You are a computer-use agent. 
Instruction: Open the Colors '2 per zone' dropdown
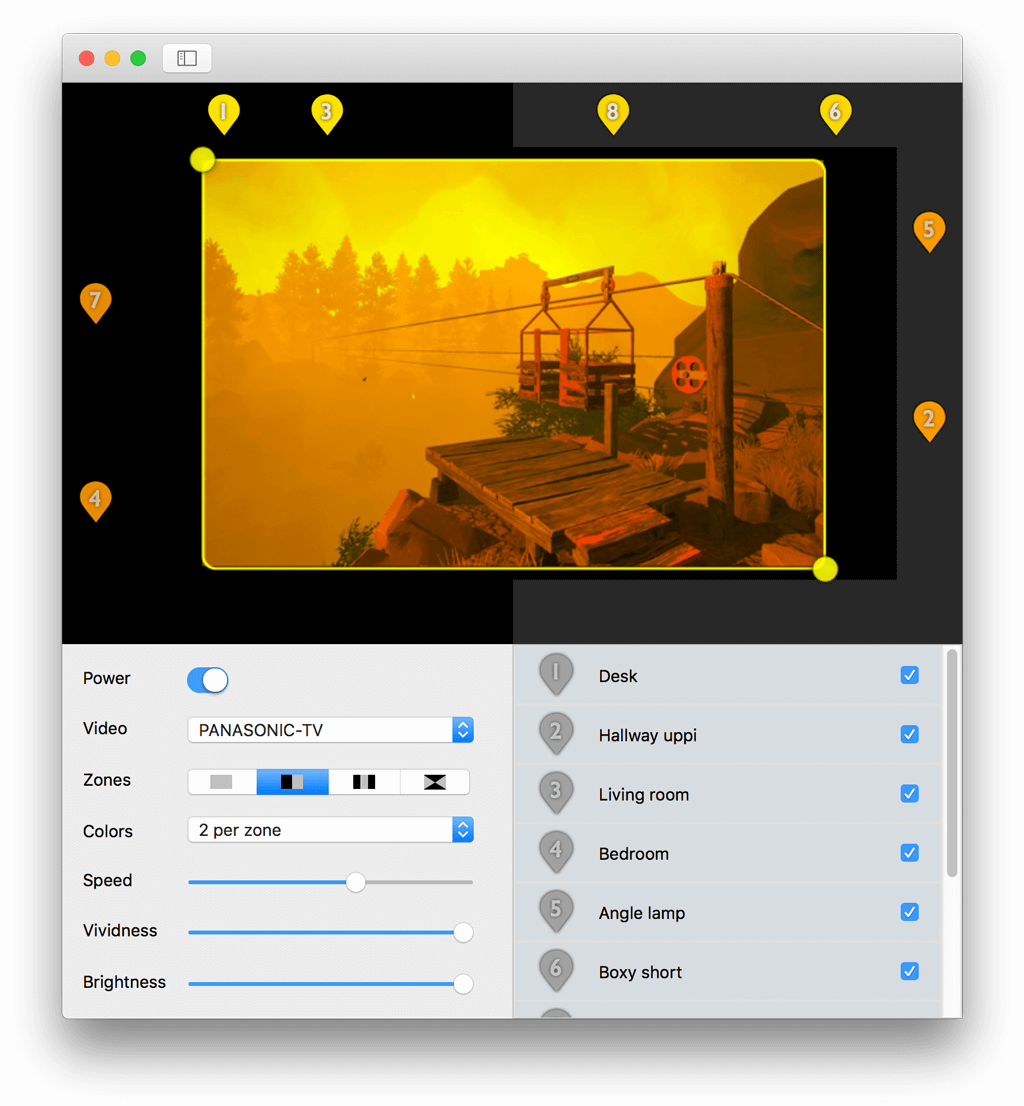(x=330, y=830)
